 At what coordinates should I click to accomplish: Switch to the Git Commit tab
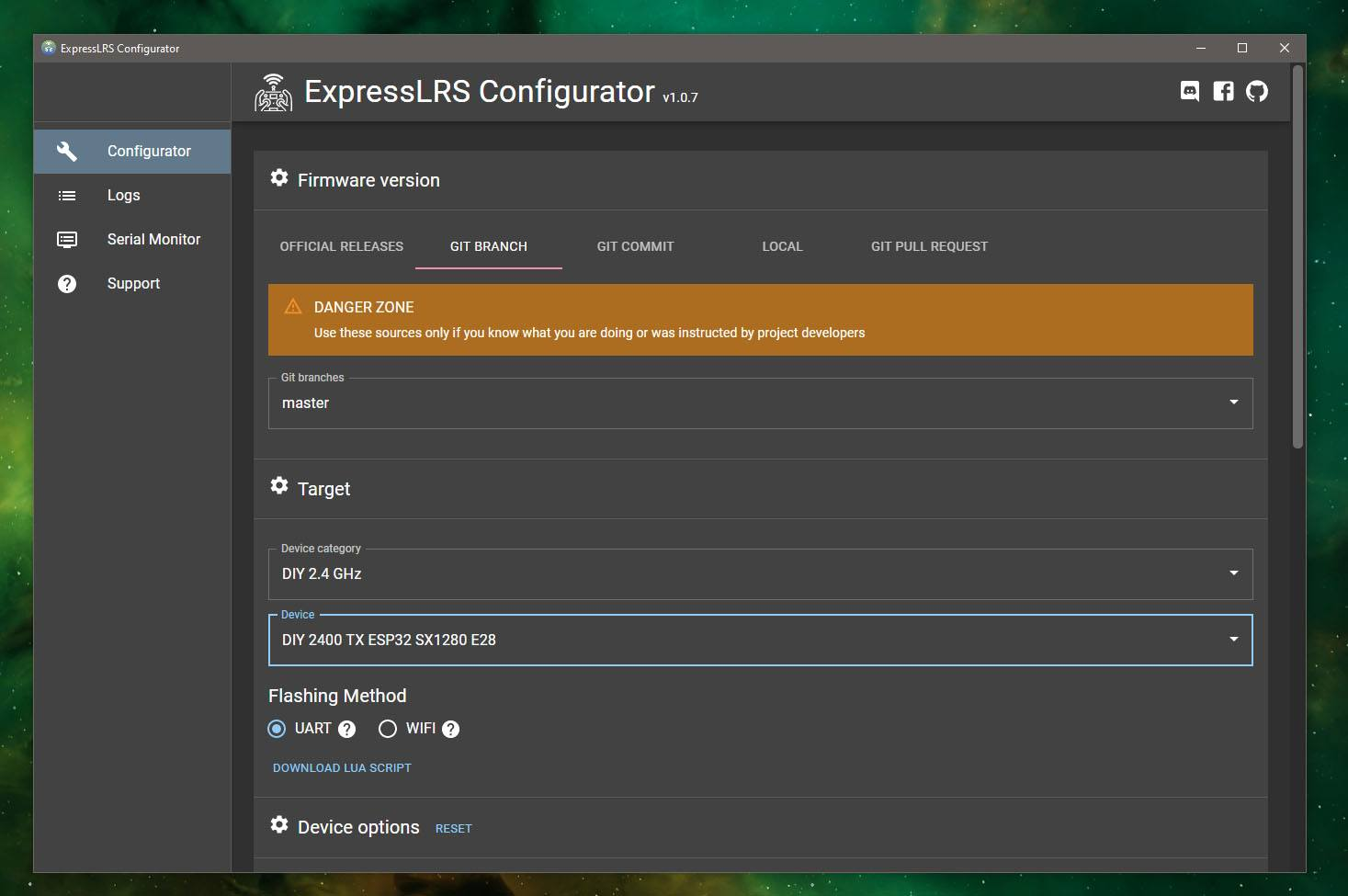(x=636, y=246)
